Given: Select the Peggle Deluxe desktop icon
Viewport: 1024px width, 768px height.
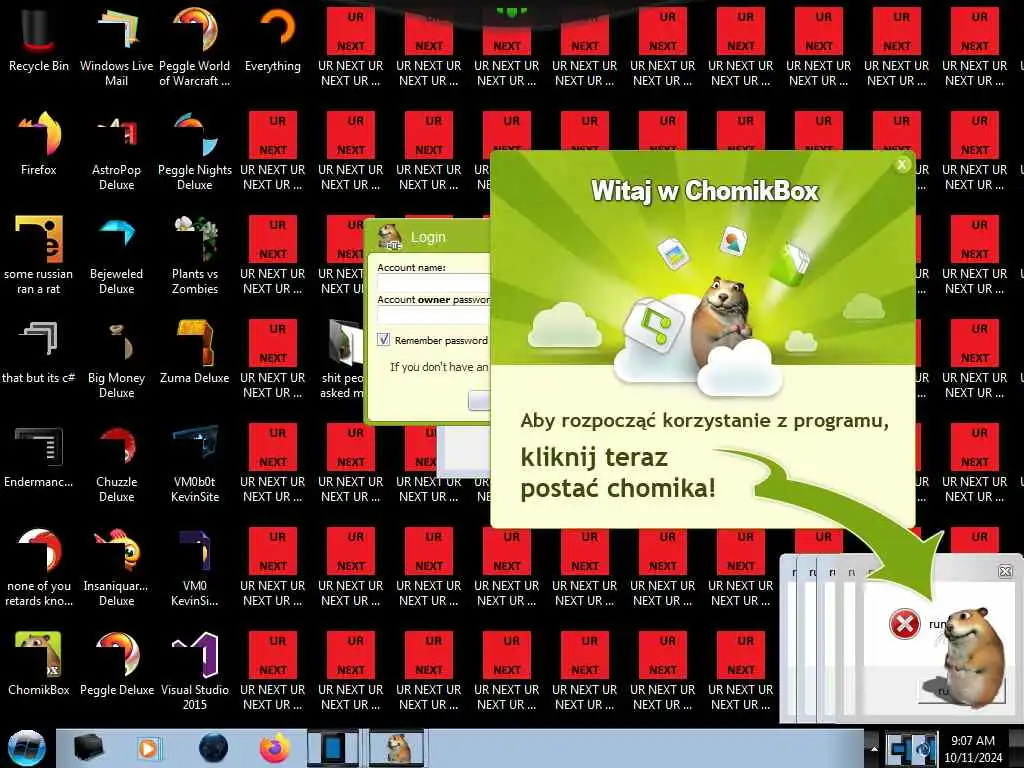Looking at the screenshot, I should tap(116, 664).
